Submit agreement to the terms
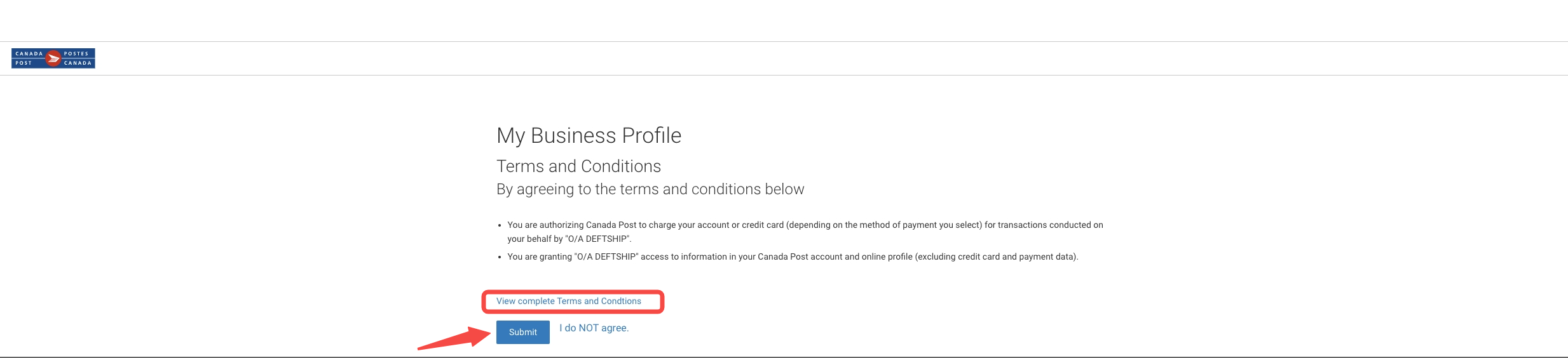 [522, 332]
